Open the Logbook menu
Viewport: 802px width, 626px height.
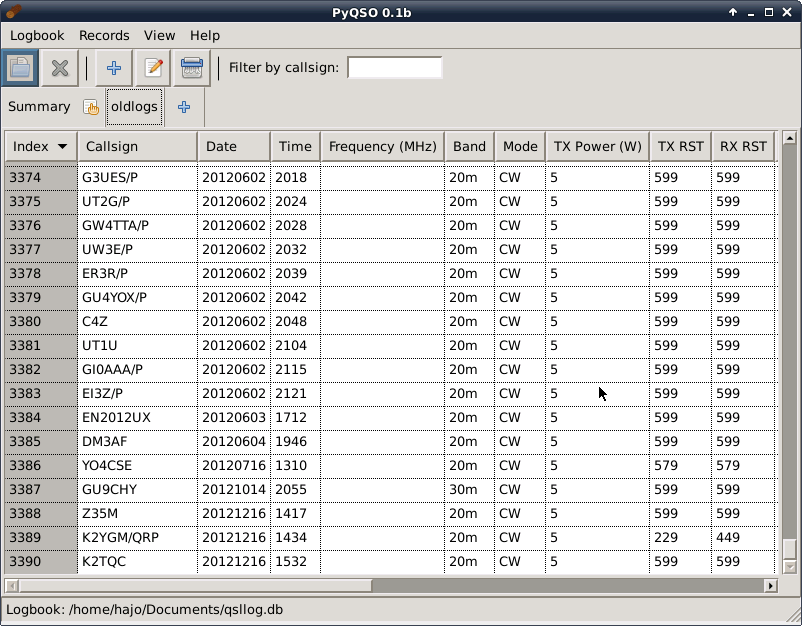[37, 35]
